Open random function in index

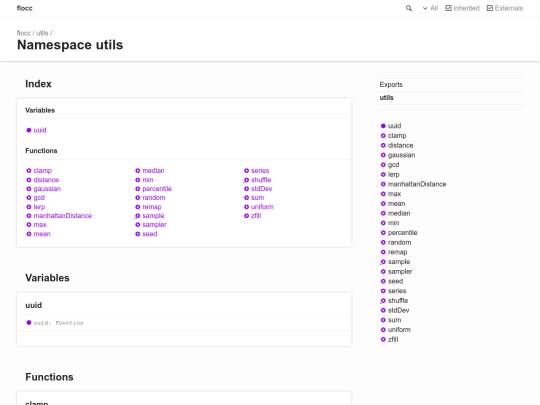(x=154, y=198)
